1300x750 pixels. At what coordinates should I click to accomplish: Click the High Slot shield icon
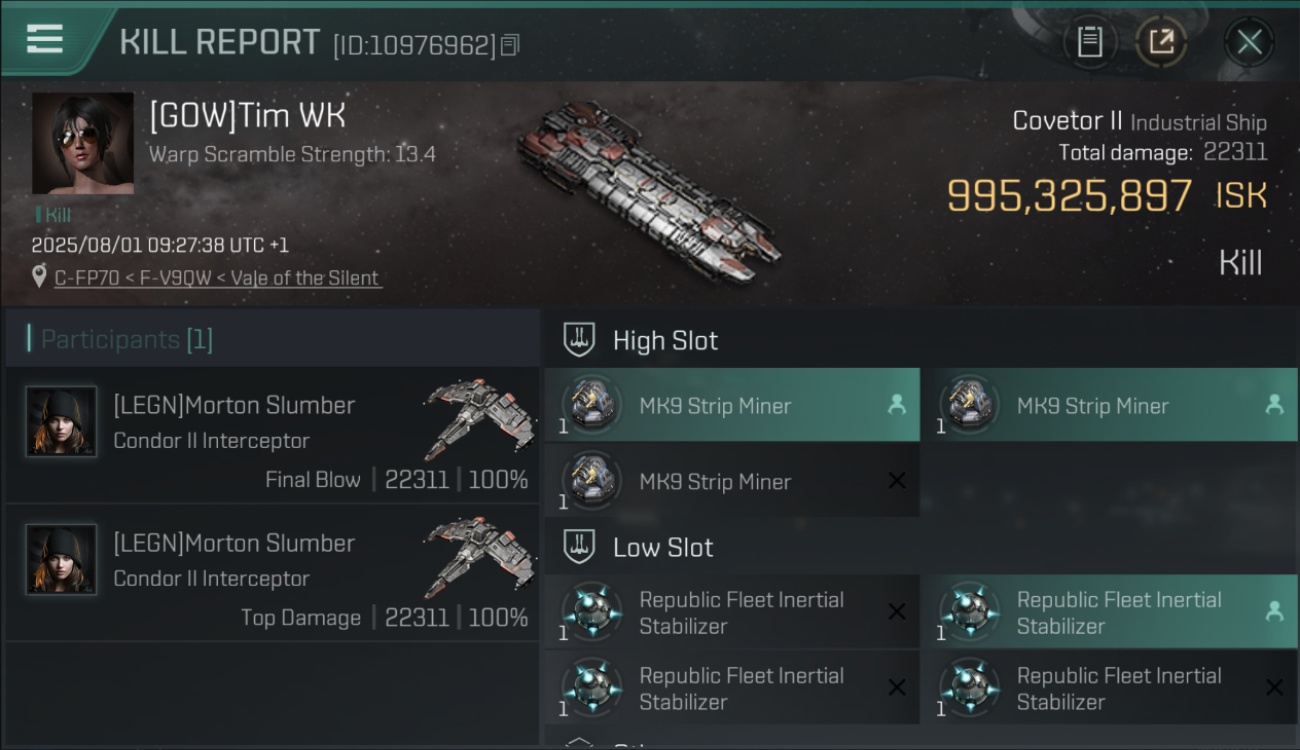tap(580, 340)
